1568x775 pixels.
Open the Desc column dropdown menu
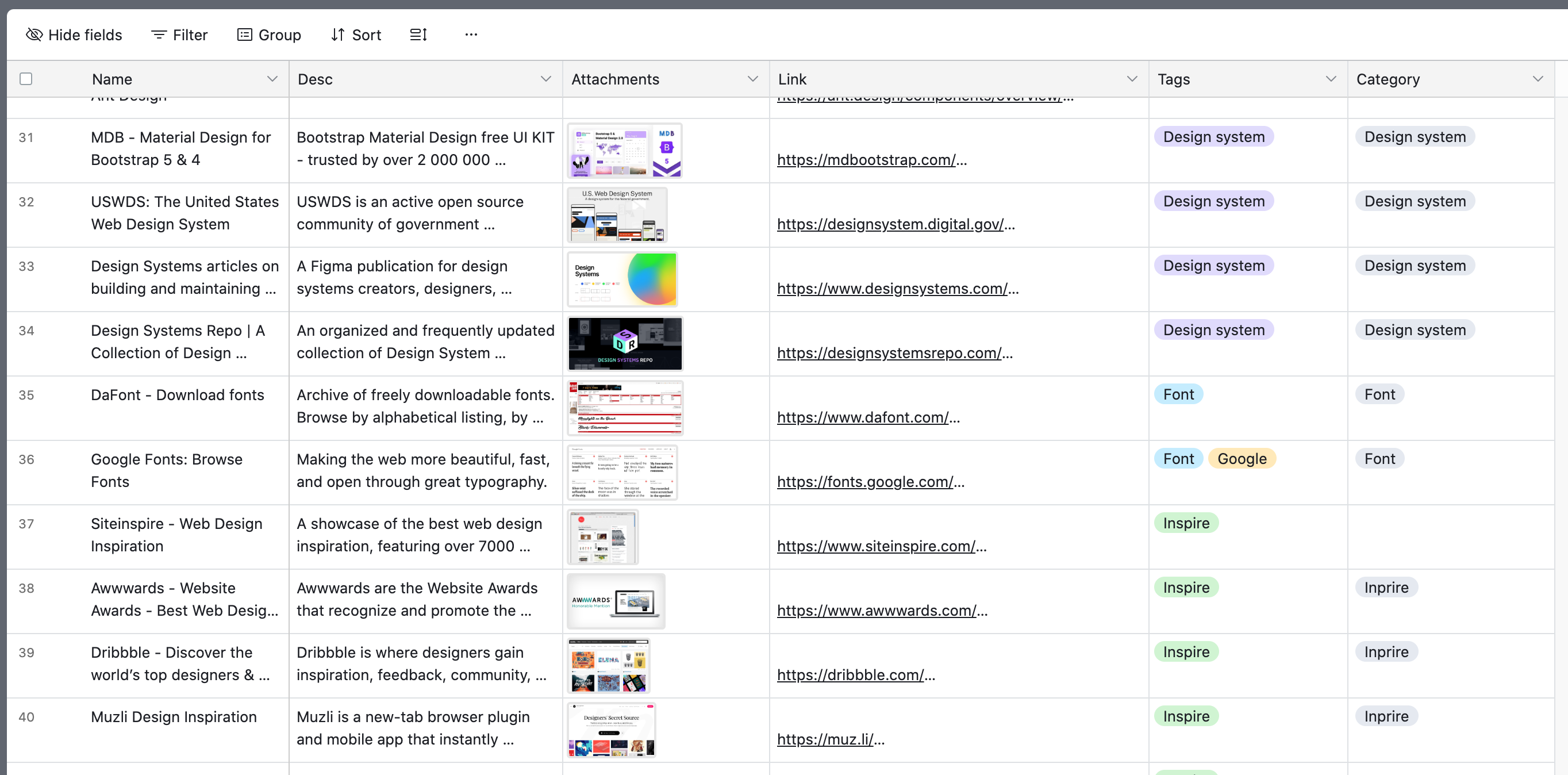click(x=545, y=79)
